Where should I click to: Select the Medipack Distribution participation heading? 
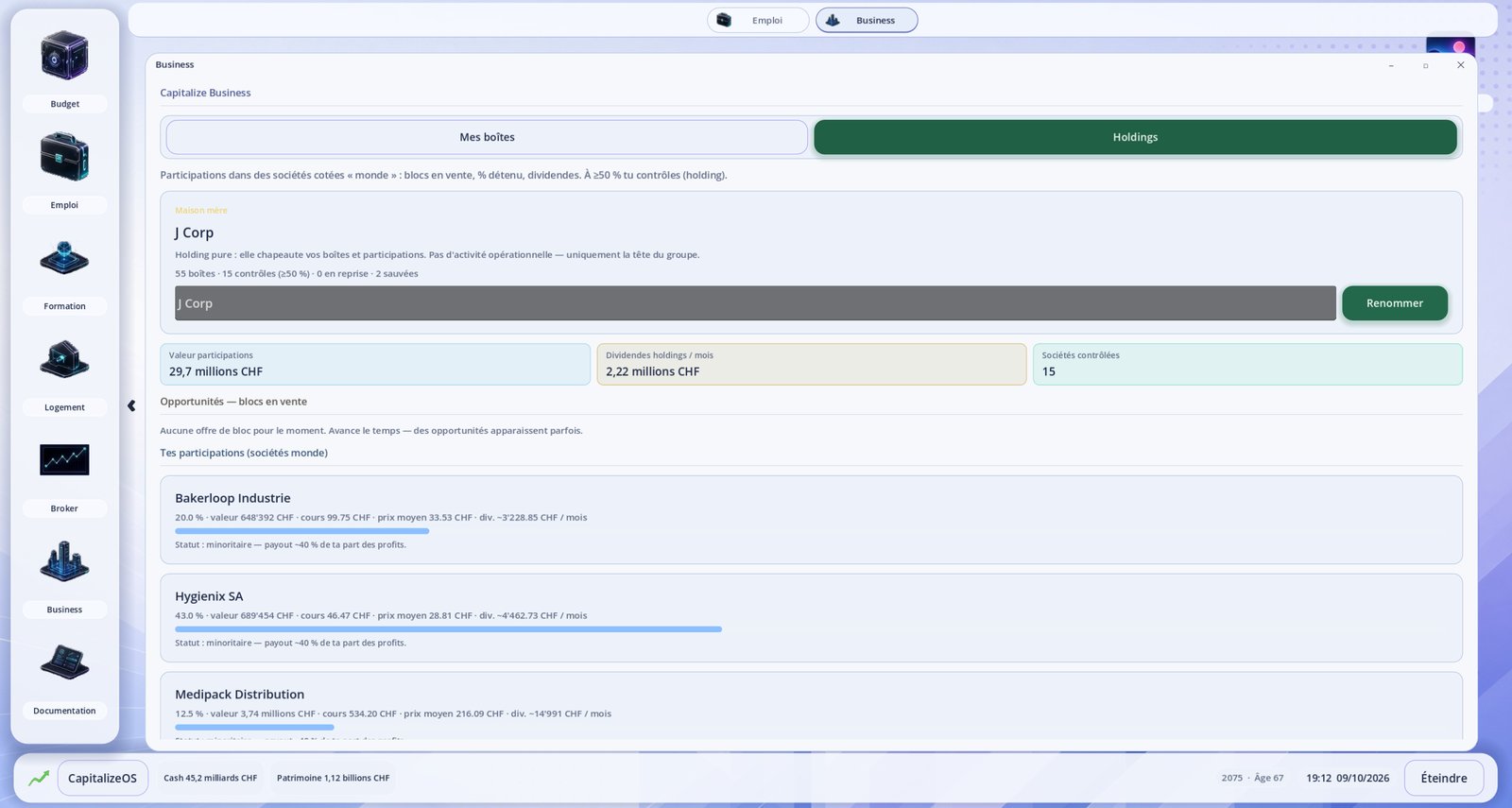tap(240, 695)
